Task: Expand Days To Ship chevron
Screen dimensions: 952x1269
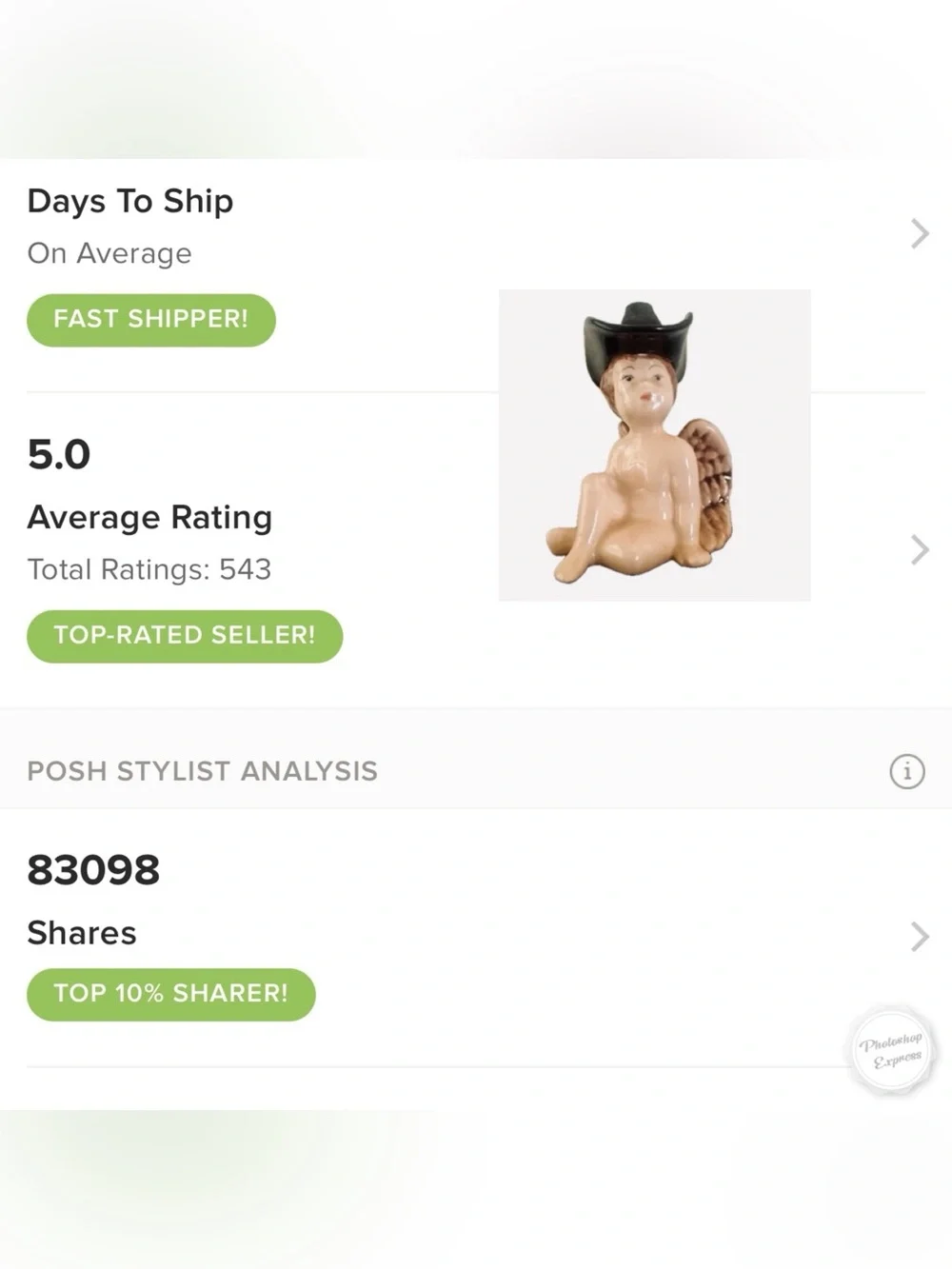Action: [920, 233]
